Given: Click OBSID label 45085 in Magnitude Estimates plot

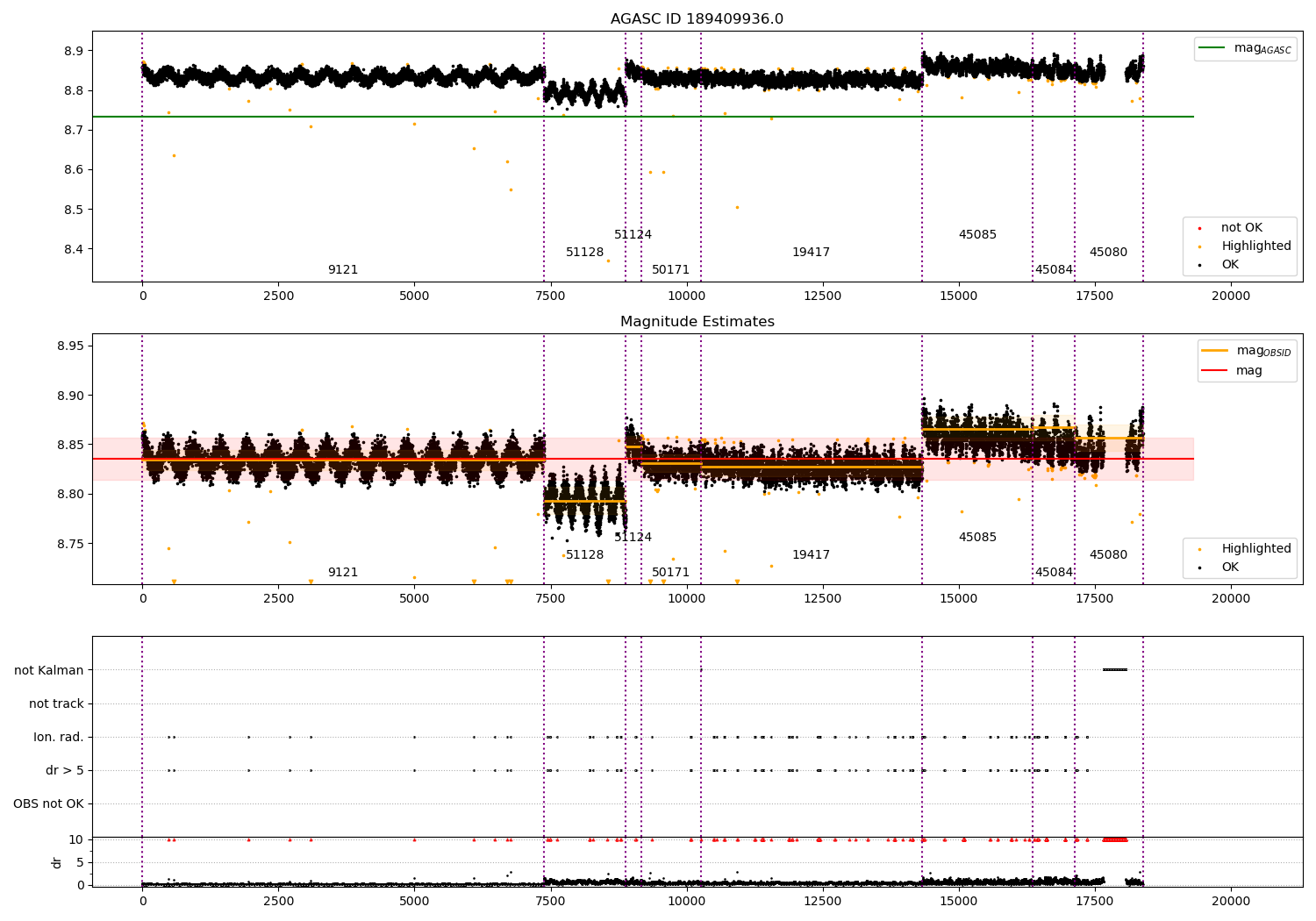Looking at the screenshot, I should tap(977, 538).
